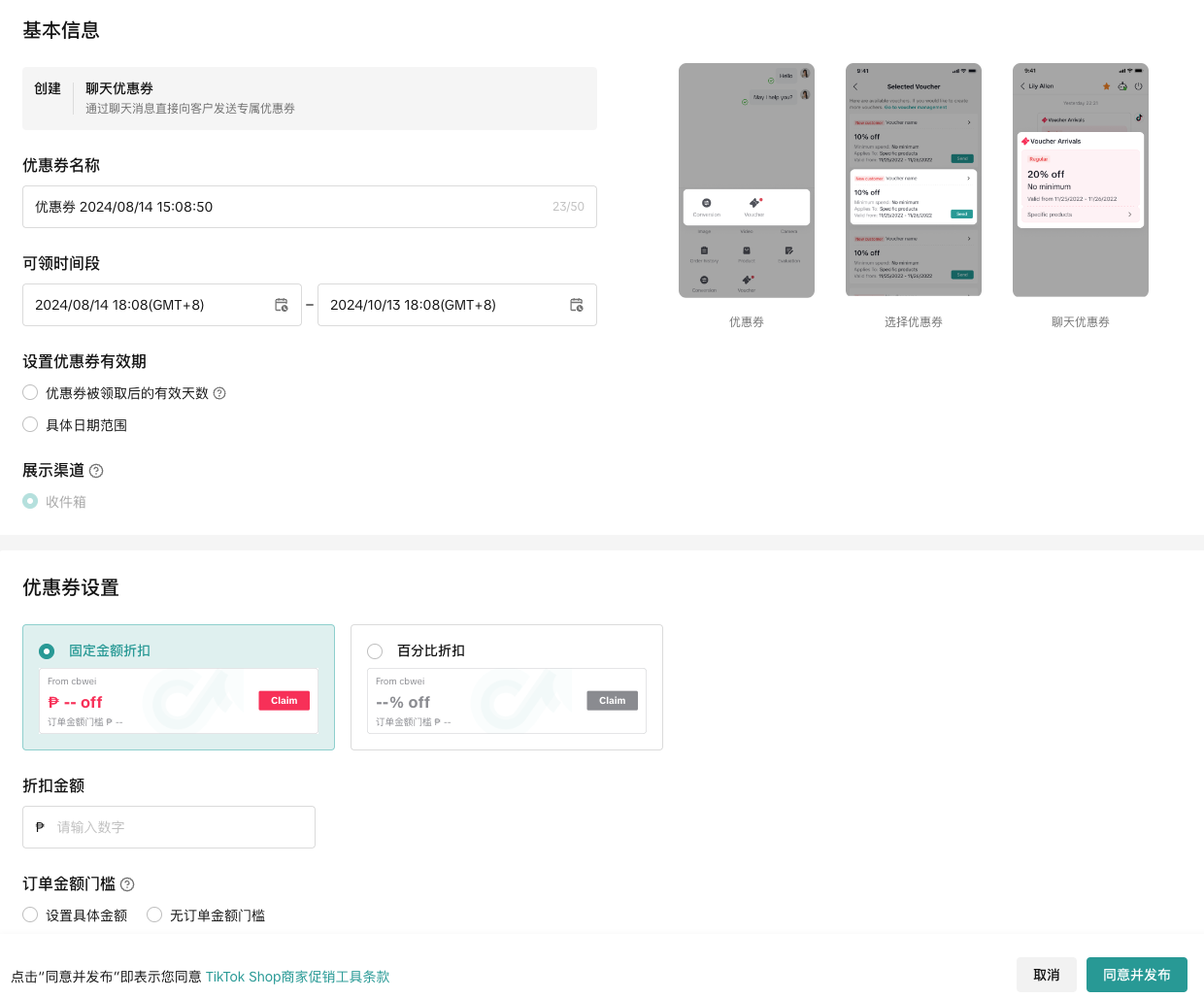Click calendar icon in end date field

[x=577, y=305]
